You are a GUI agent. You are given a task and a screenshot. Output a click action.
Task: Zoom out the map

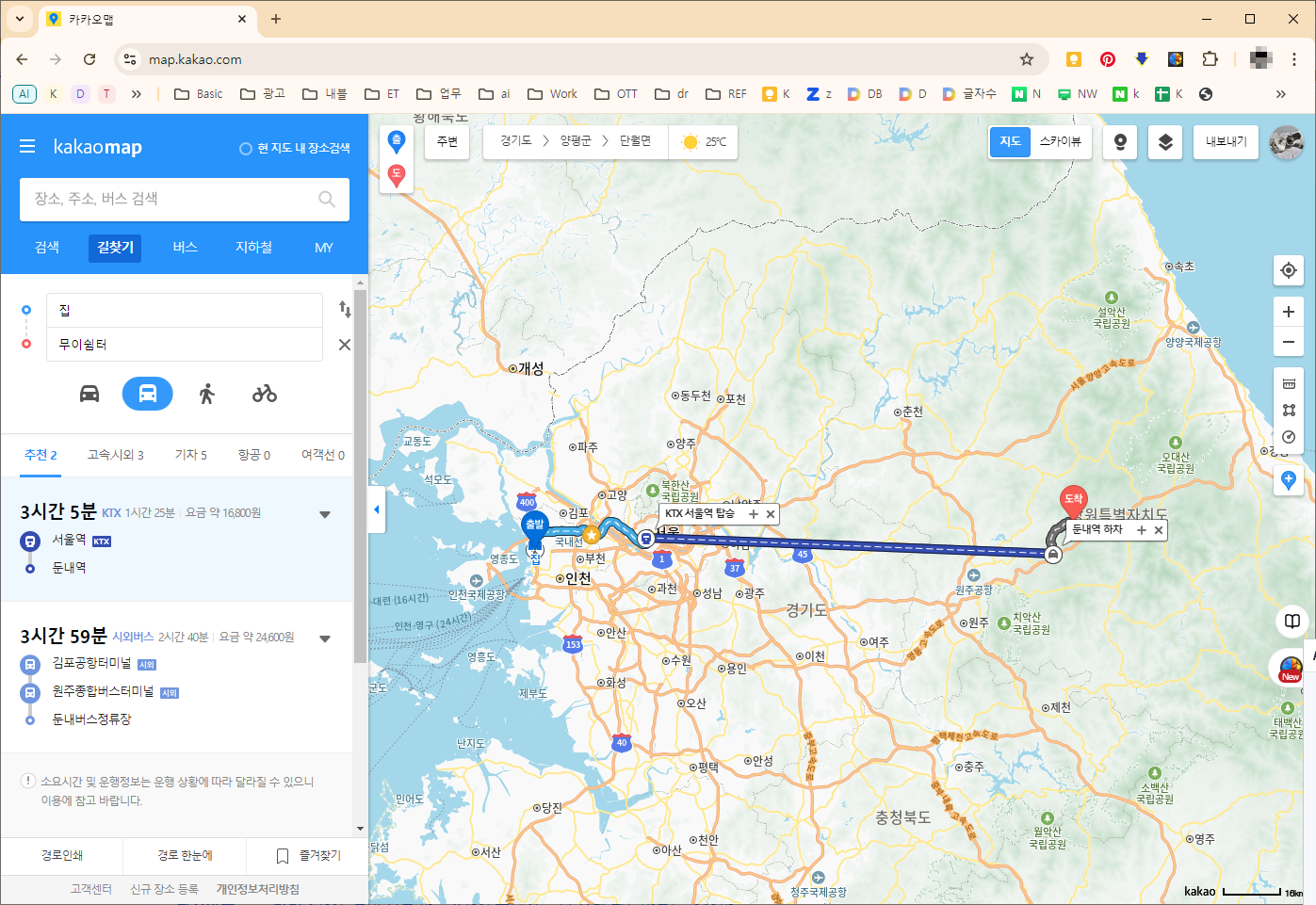[x=1289, y=342]
